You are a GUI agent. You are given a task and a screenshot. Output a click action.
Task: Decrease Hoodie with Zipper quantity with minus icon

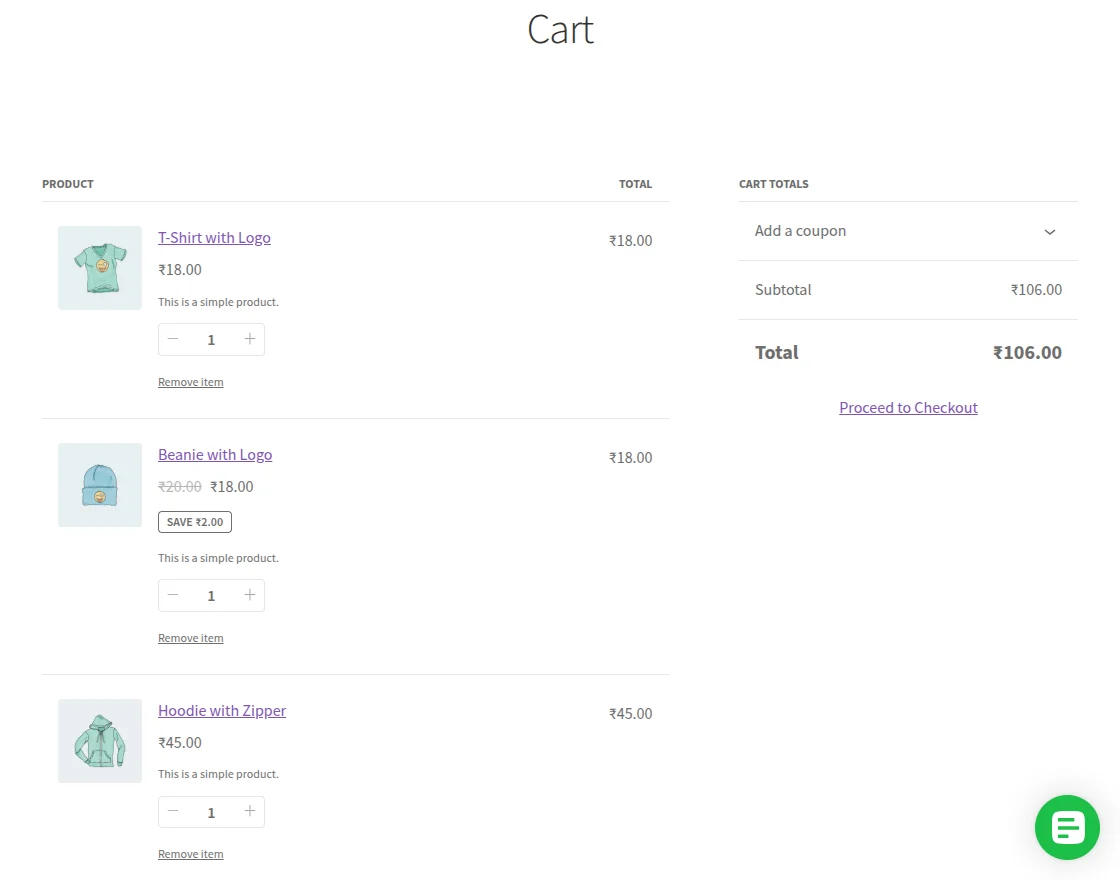click(x=172, y=812)
